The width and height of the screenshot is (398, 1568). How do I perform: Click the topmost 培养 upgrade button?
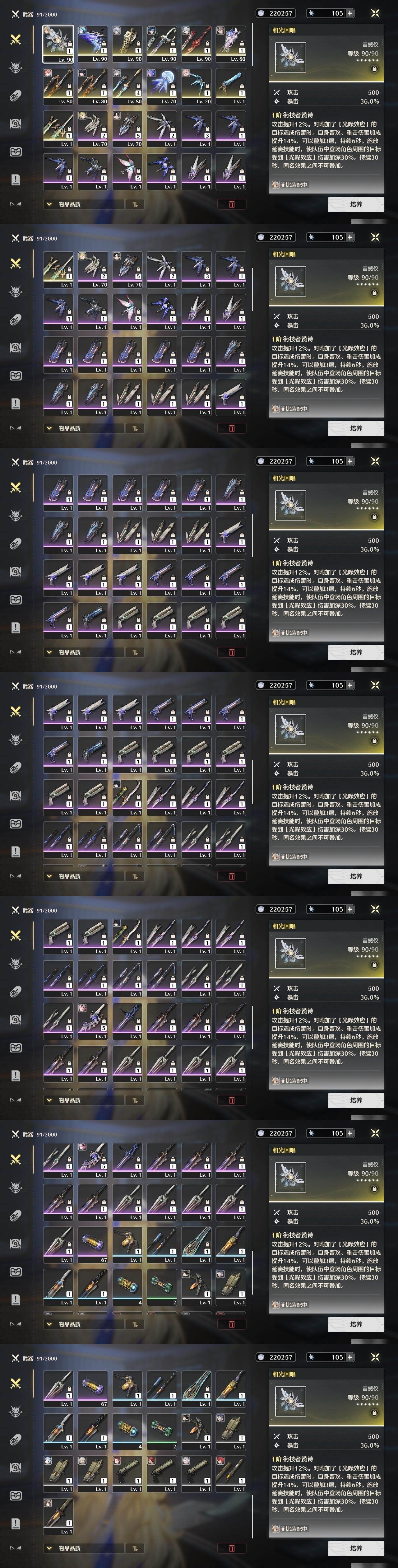tap(356, 204)
